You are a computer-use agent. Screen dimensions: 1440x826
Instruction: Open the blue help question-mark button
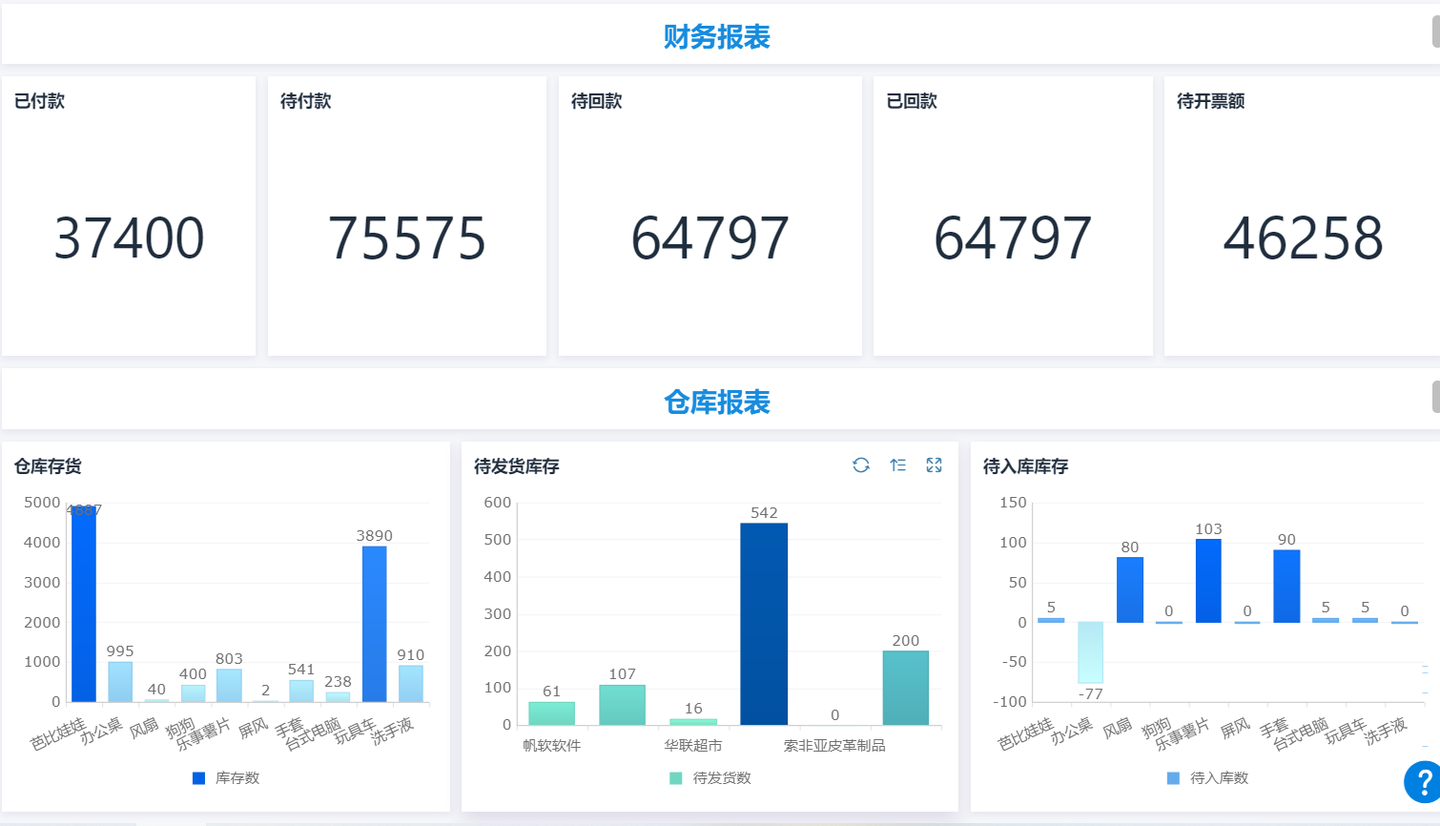(x=1423, y=782)
